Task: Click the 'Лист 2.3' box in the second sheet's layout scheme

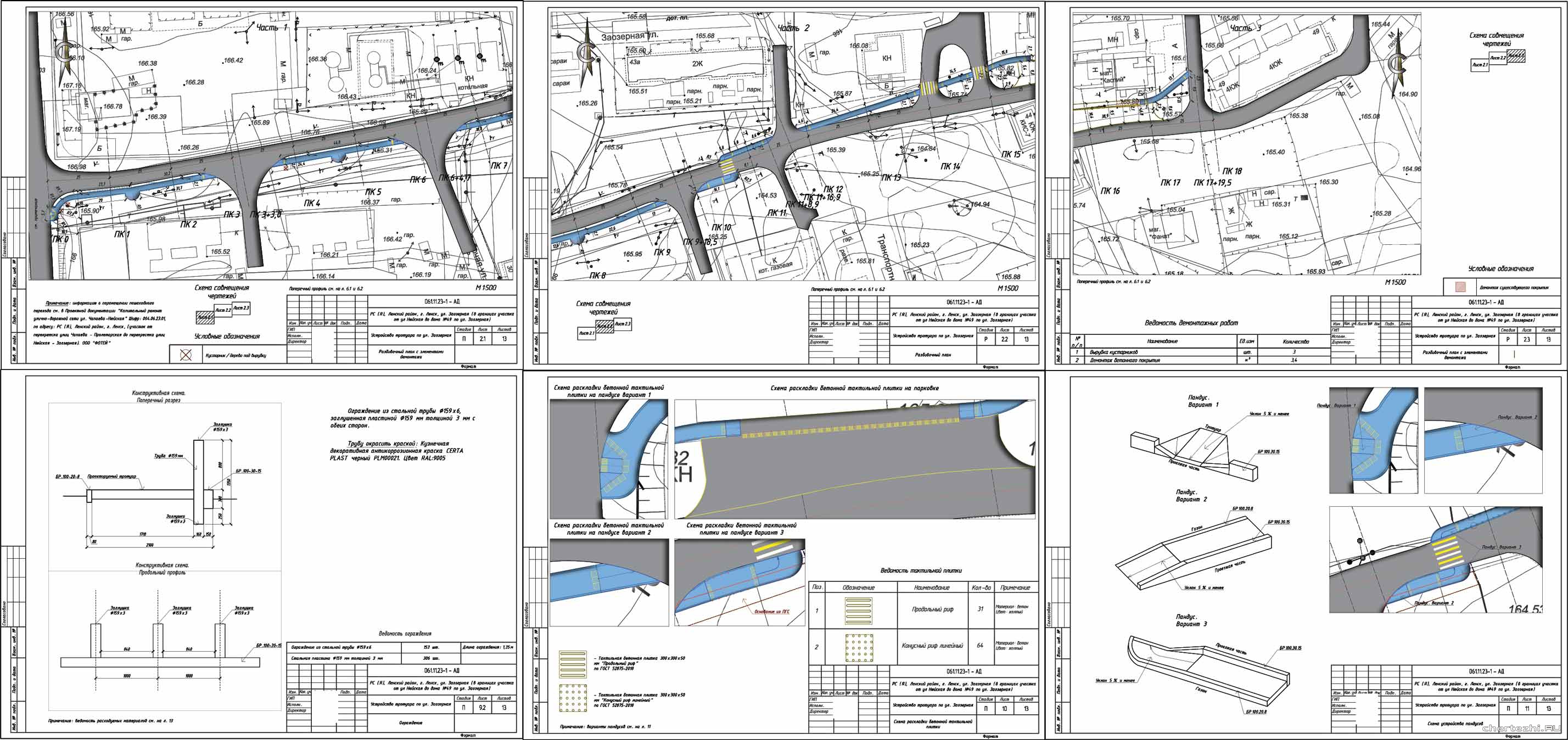Action: coord(622,324)
